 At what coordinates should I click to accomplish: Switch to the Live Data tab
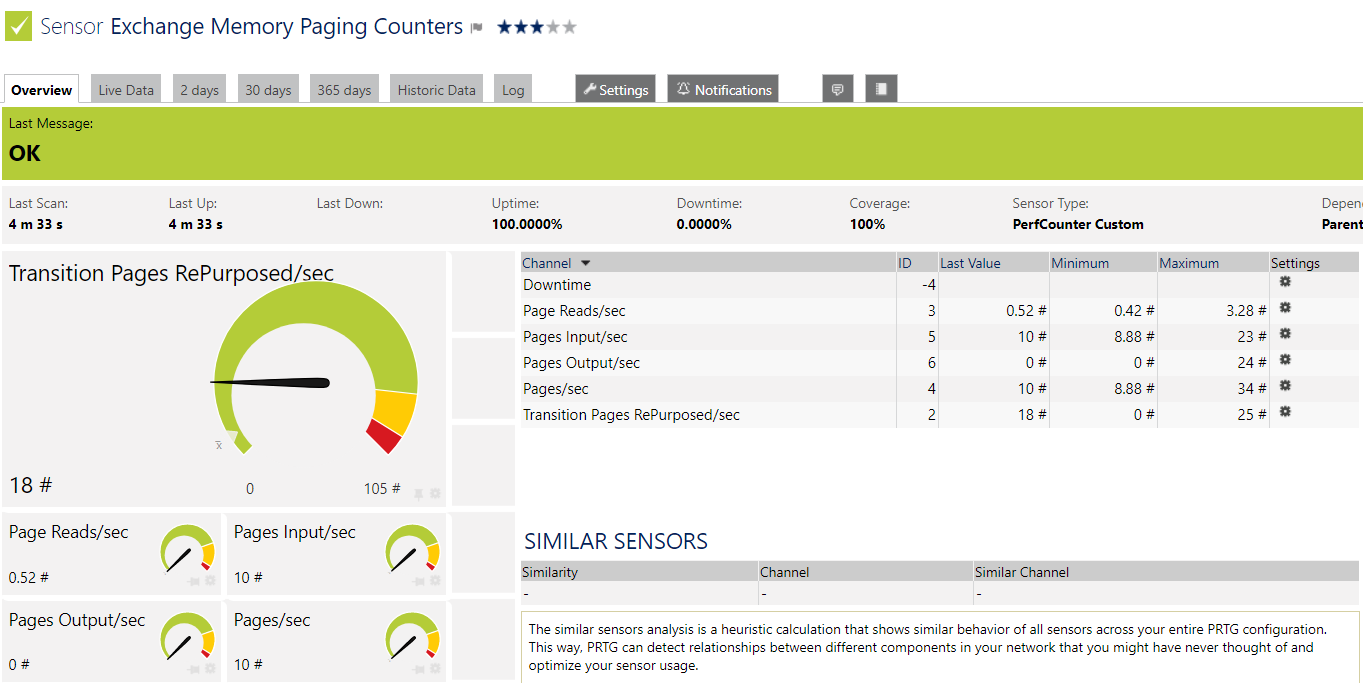pos(126,90)
